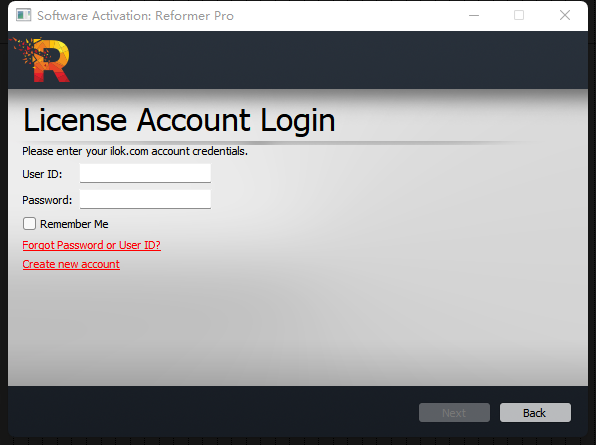The height and width of the screenshot is (445, 596).
Task: Focus the Password input field
Action: 145,200
